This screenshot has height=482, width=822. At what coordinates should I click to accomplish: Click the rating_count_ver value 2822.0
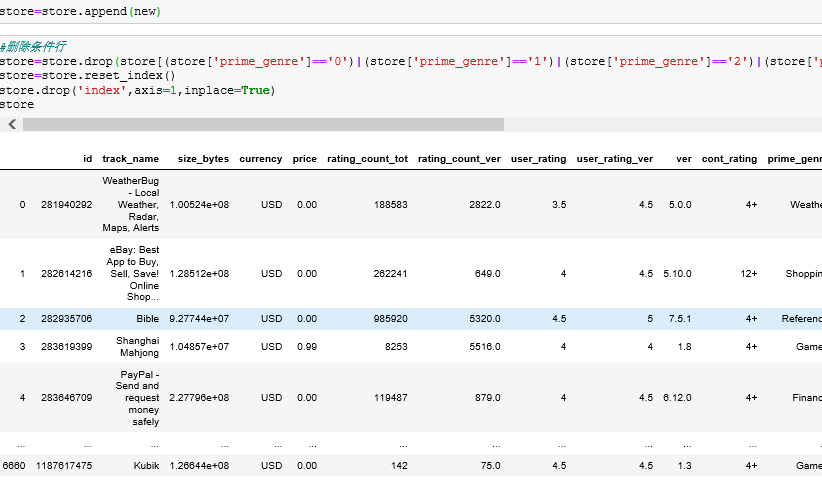(485, 205)
